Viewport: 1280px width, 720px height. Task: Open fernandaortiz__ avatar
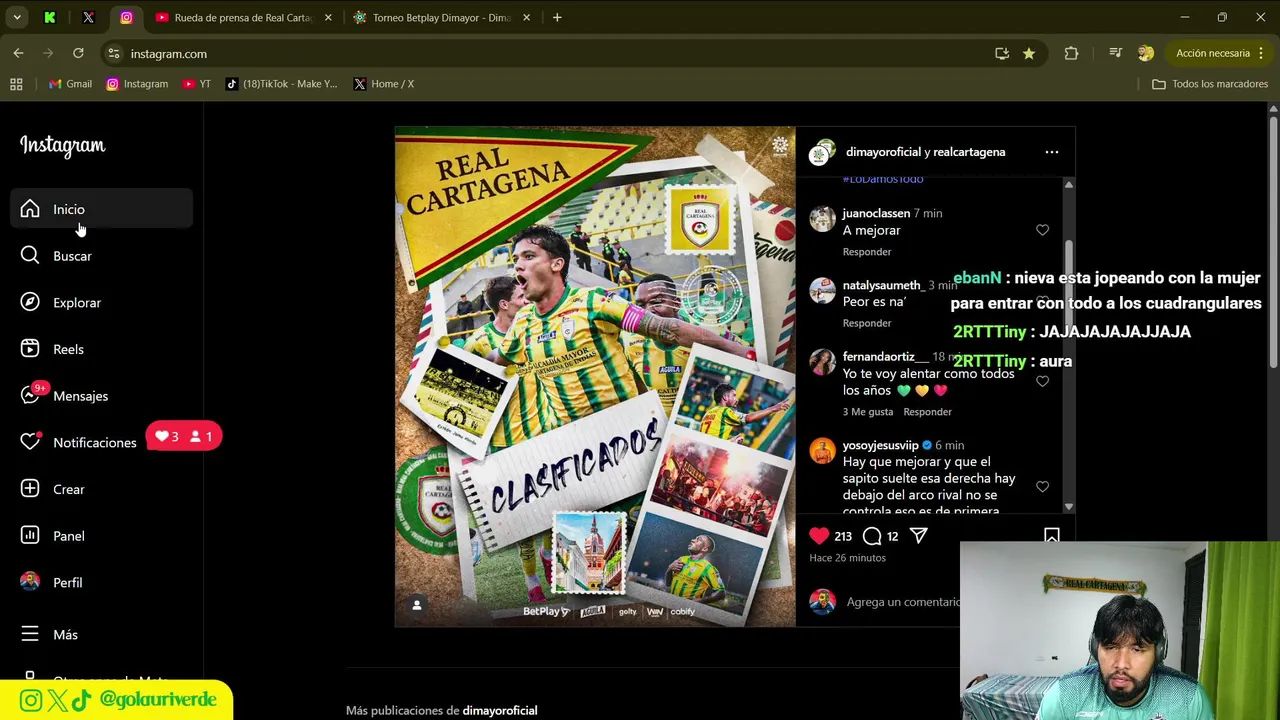click(x=822, y=362)
